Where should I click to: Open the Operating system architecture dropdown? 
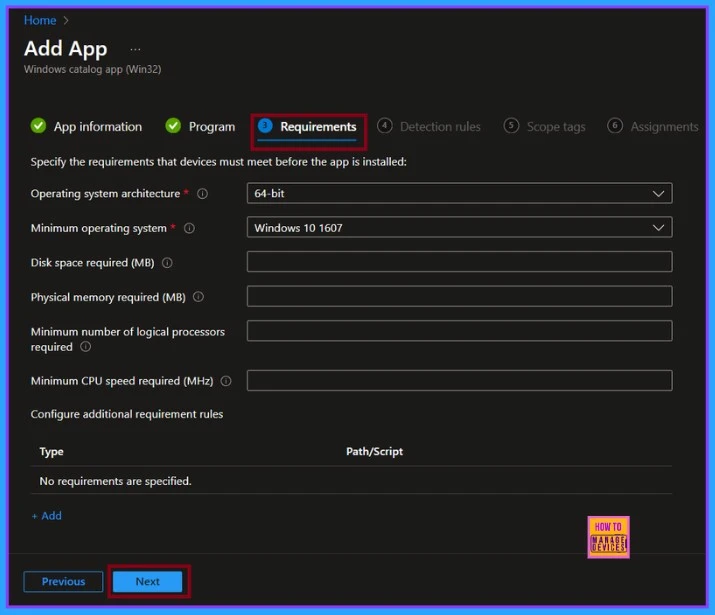(459, 193)
